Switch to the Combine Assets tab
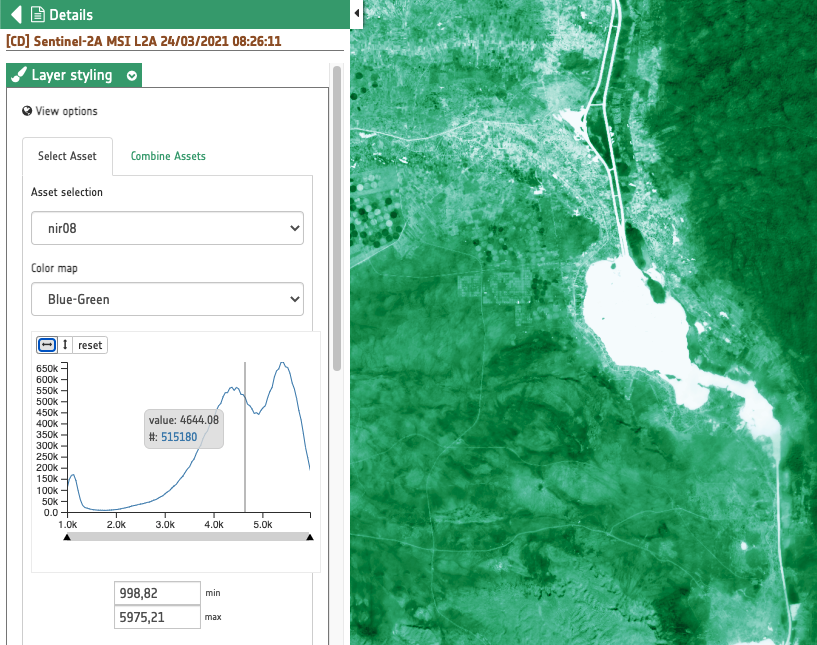817x645 pixels. [x=168, y=156]
